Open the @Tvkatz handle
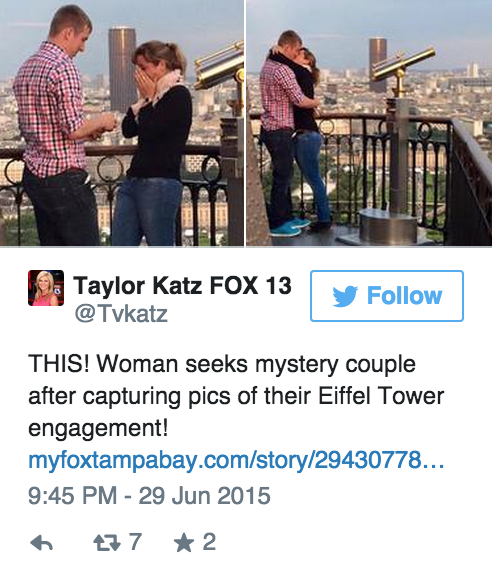492x576 pixels. (x=121, y=314)
